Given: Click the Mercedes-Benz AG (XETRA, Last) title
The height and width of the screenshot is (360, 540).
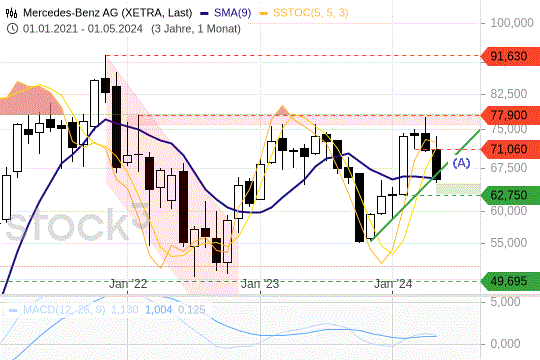Looking at the screenshot, I should [x=107, y=13].
